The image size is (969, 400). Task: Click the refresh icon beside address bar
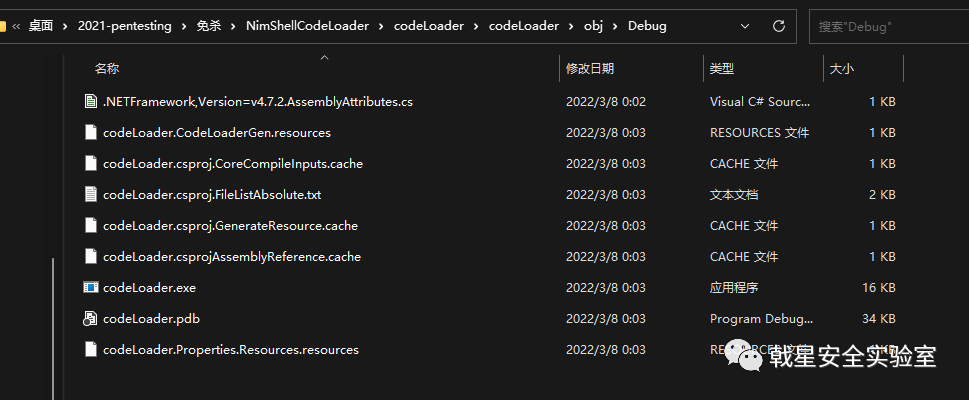click(779, 26)
